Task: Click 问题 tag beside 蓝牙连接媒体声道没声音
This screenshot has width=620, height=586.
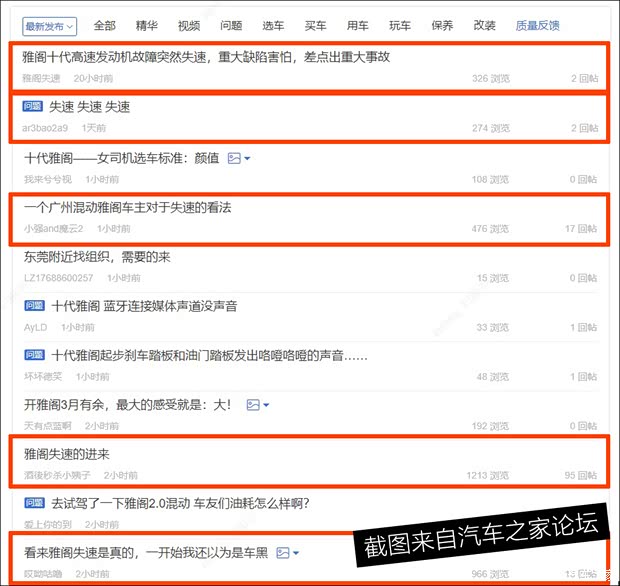Action: [34, 305]
